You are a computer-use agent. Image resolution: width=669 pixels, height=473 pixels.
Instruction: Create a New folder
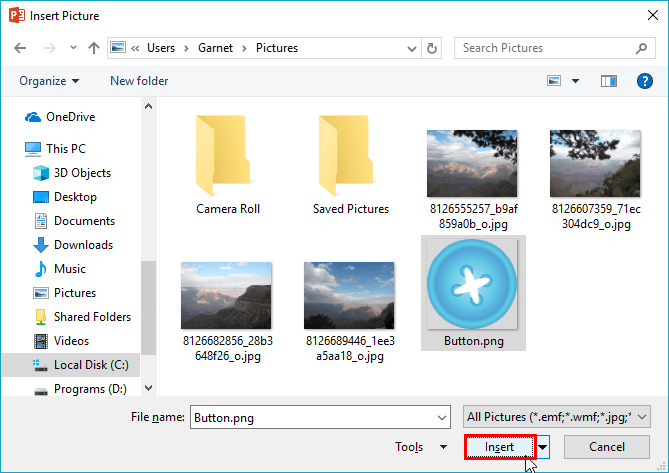click(x=139, y=81)
